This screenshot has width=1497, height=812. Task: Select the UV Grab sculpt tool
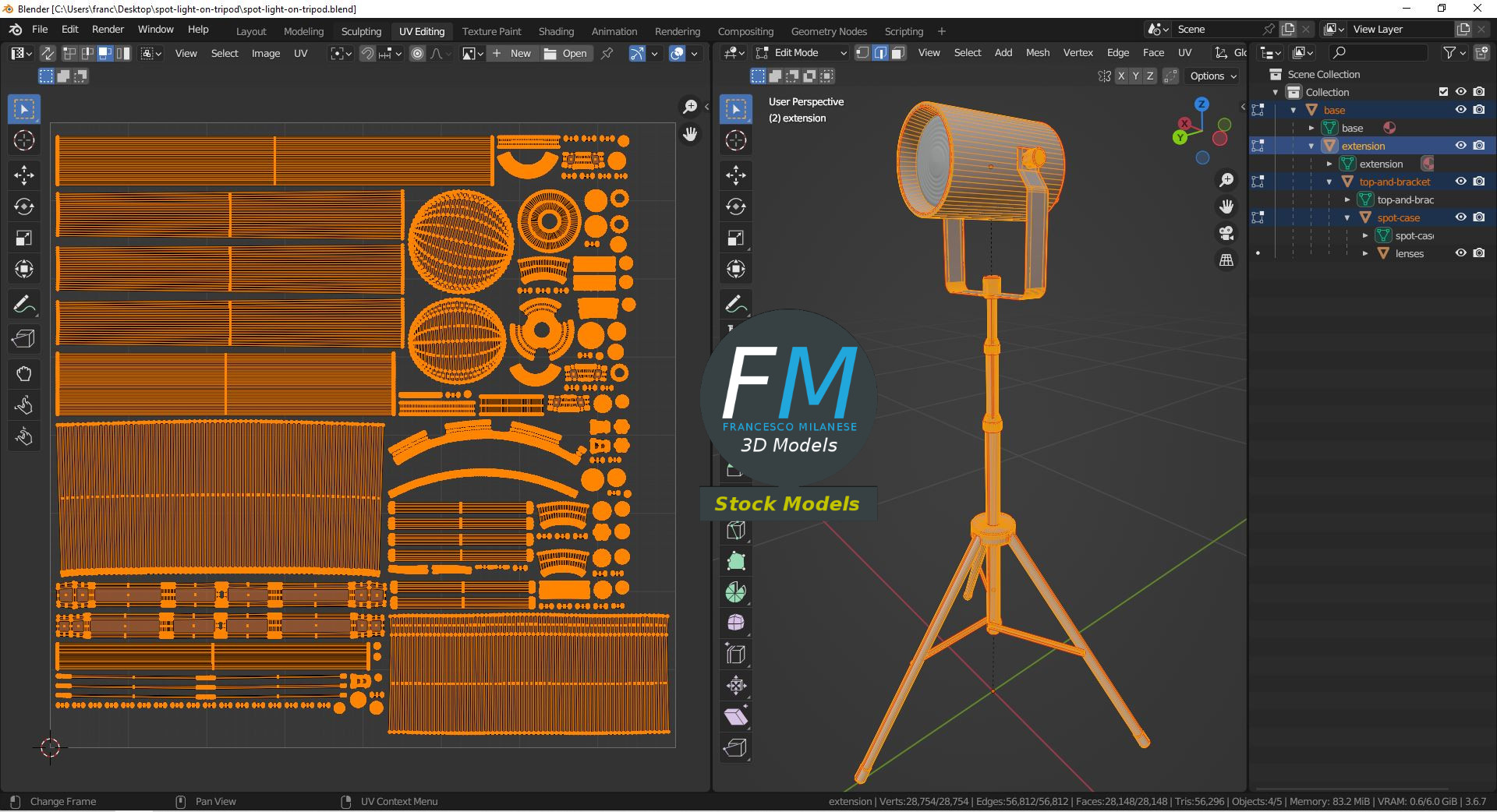[x=24, y=374]
